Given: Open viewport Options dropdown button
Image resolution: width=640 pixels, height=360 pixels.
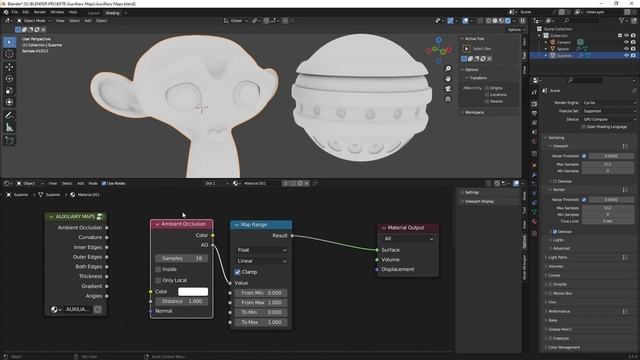Looking at the screenshot, I should pyautogui.click(x=516, y=30).
